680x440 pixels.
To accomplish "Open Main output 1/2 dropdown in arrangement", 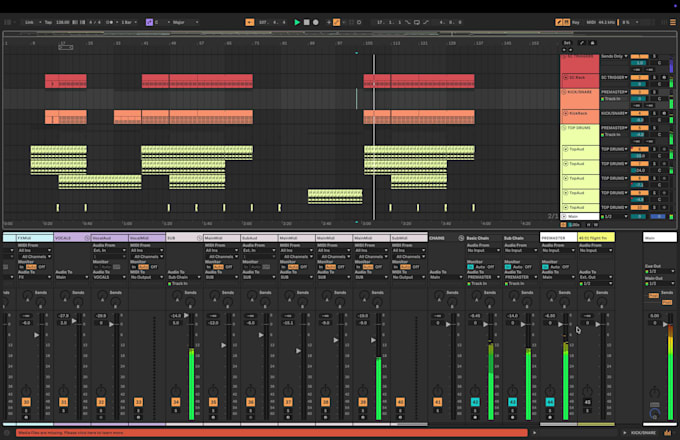I will pos(614,216).
